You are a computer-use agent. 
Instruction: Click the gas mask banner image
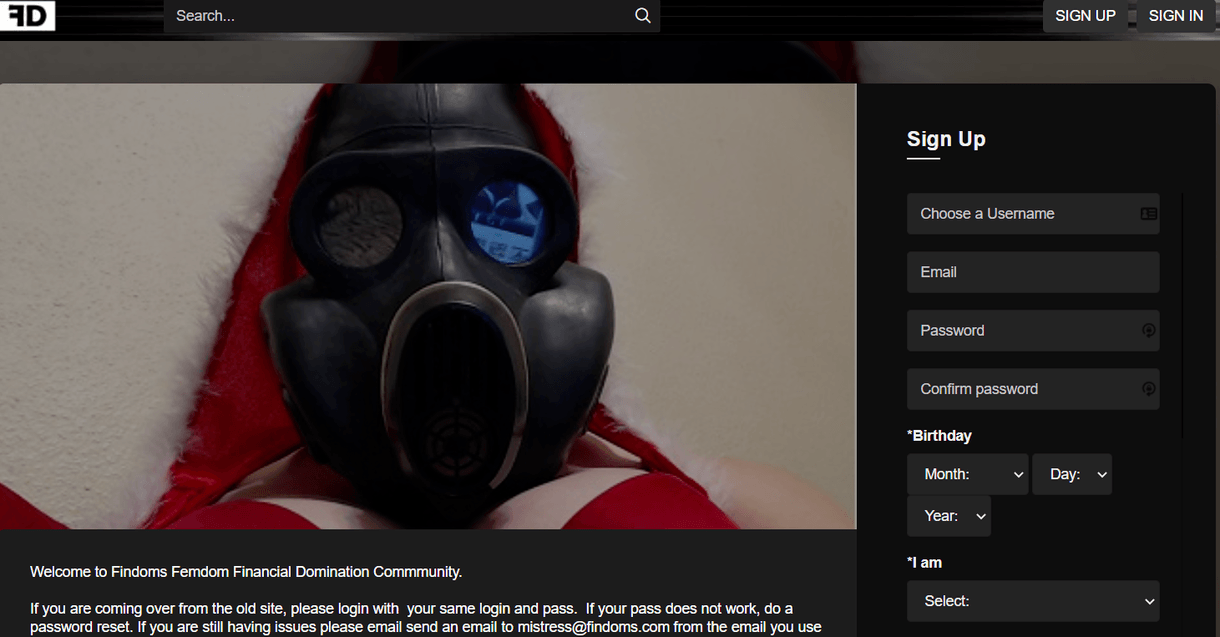[428, 305]
